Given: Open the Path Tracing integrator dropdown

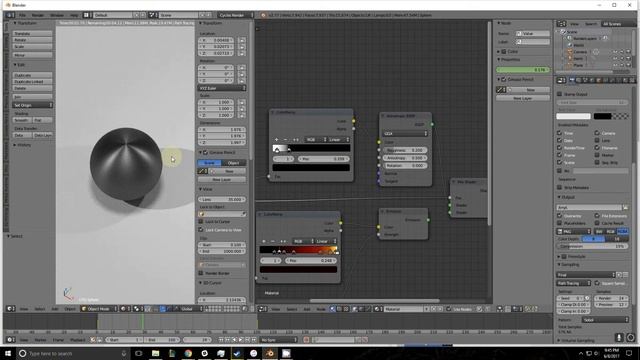Looking at the screenshot, I should [x=573, y=283].
